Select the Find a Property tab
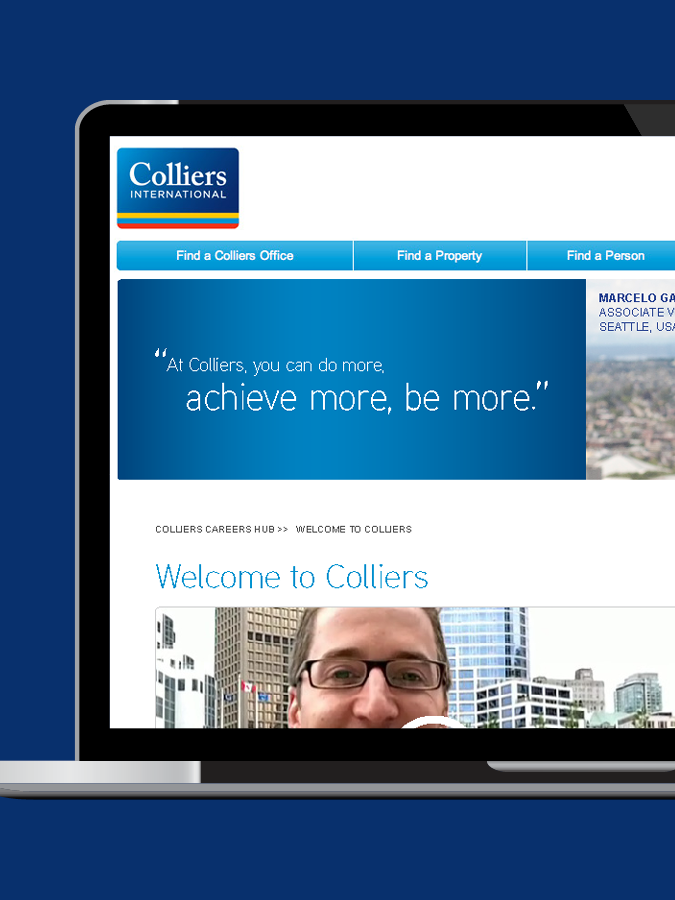Screen dimensions: 675x900 coord(440,255)
